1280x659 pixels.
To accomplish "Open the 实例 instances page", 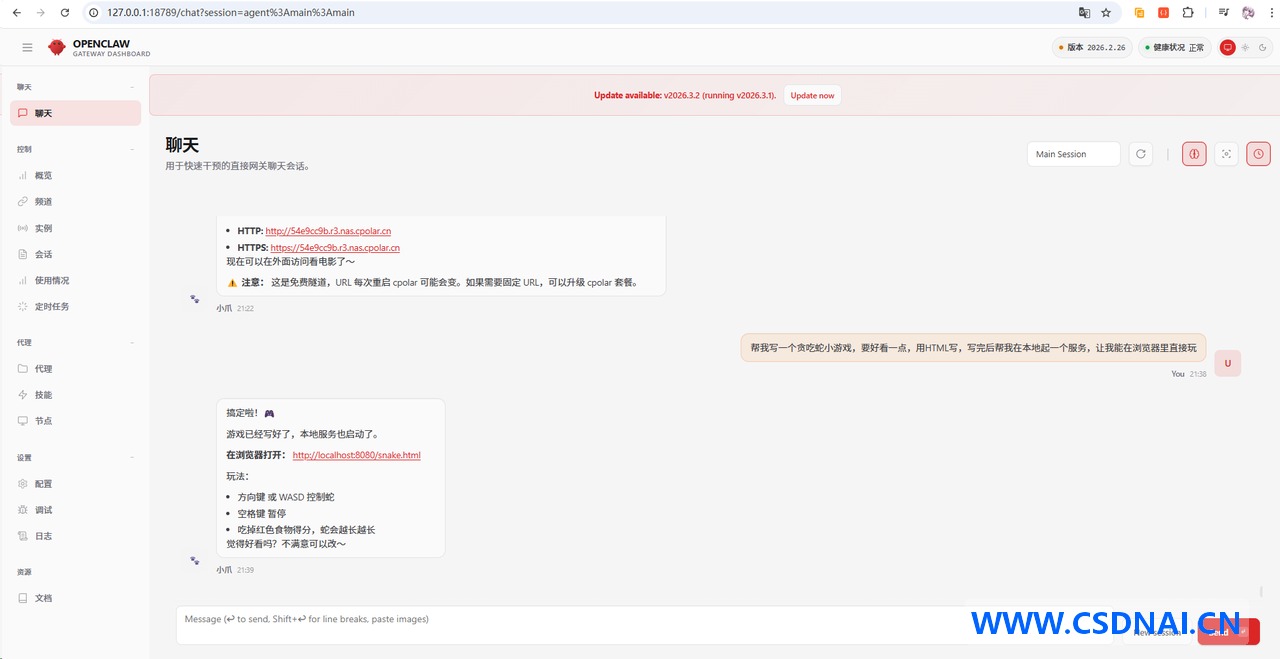I will pyautogui.click(x=76, y=228).
